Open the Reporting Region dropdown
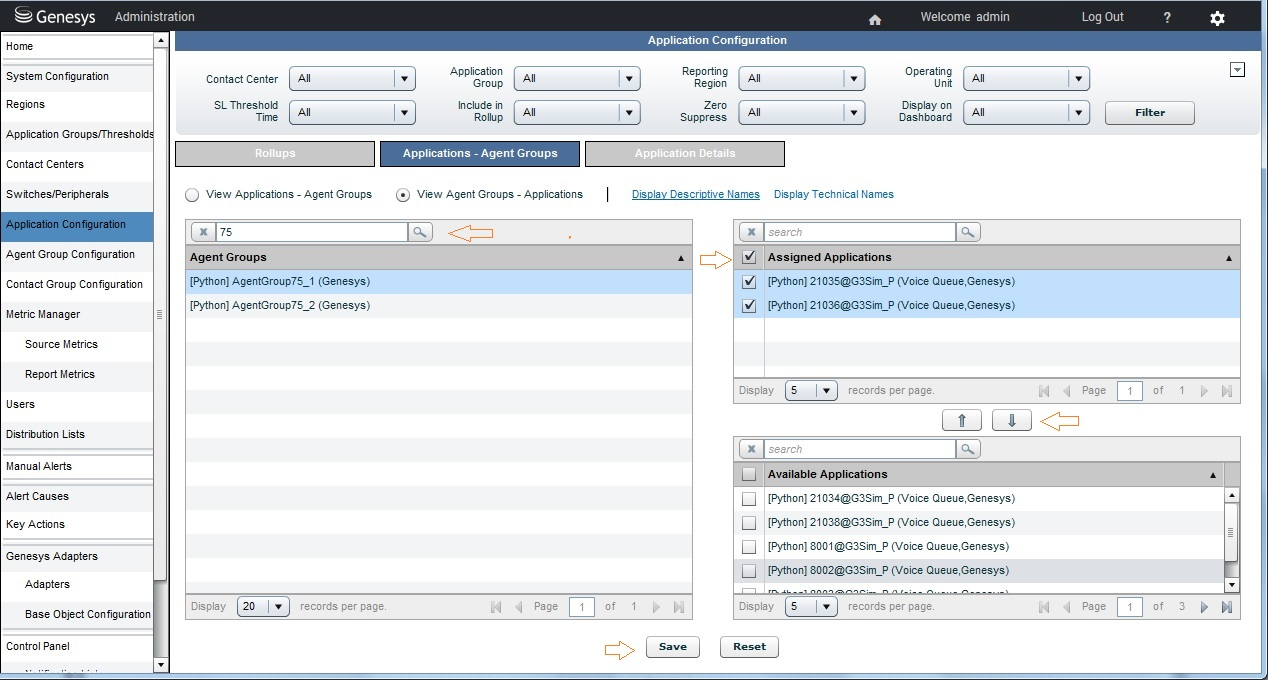The width and height of the screenshot is (1268, 680). coord(802,79)
